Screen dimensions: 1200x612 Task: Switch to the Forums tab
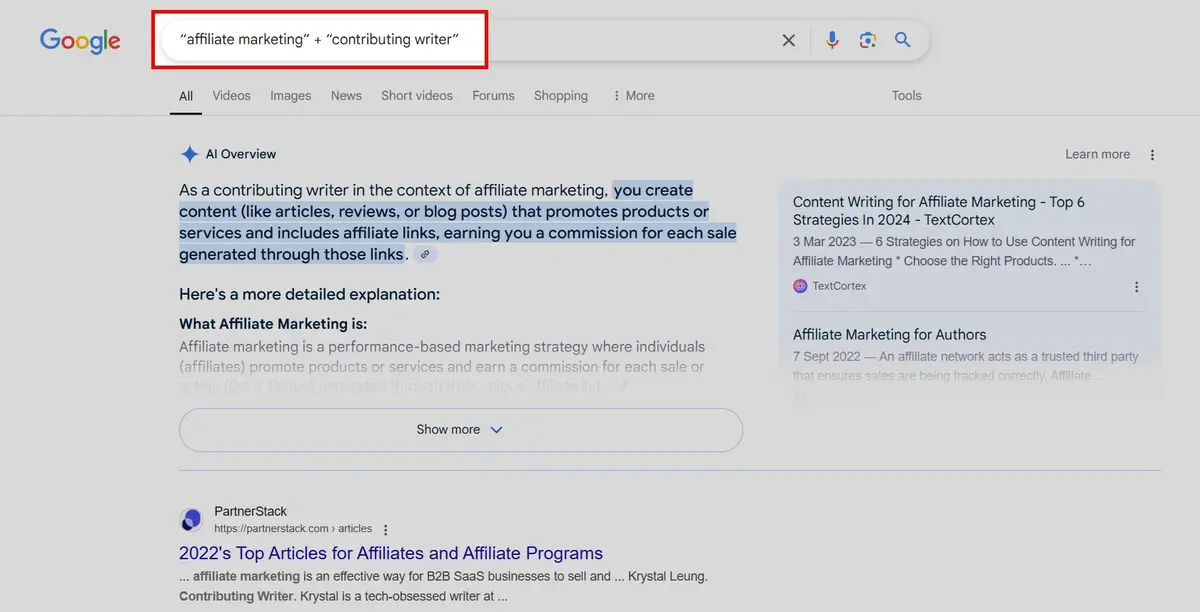pyautogui.click(x=493, y=96)
